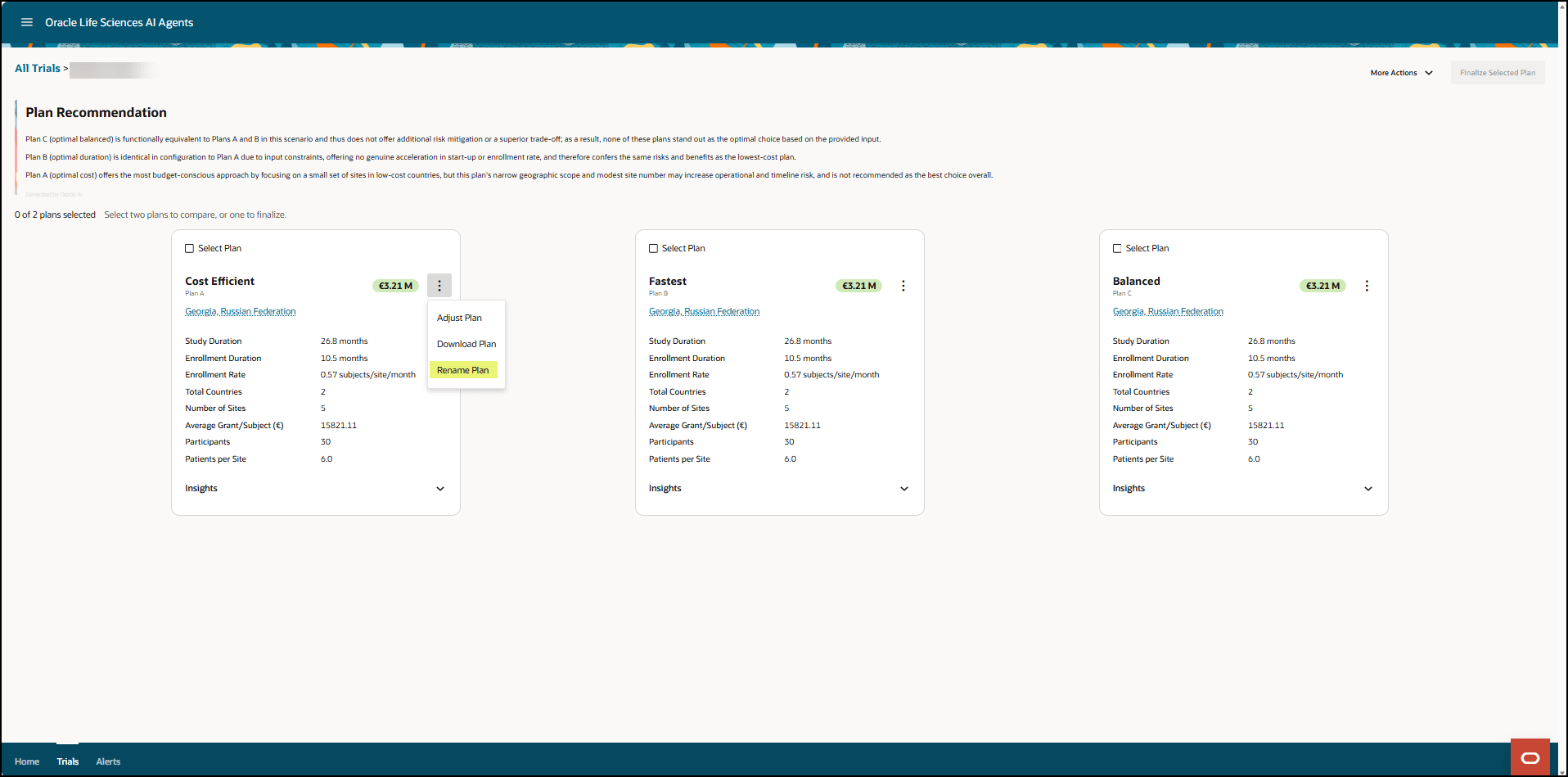Click the 0 of 2 plans selected text
Image resolution: width=1568 pixels, height=777 pixels.
[55, 215]
